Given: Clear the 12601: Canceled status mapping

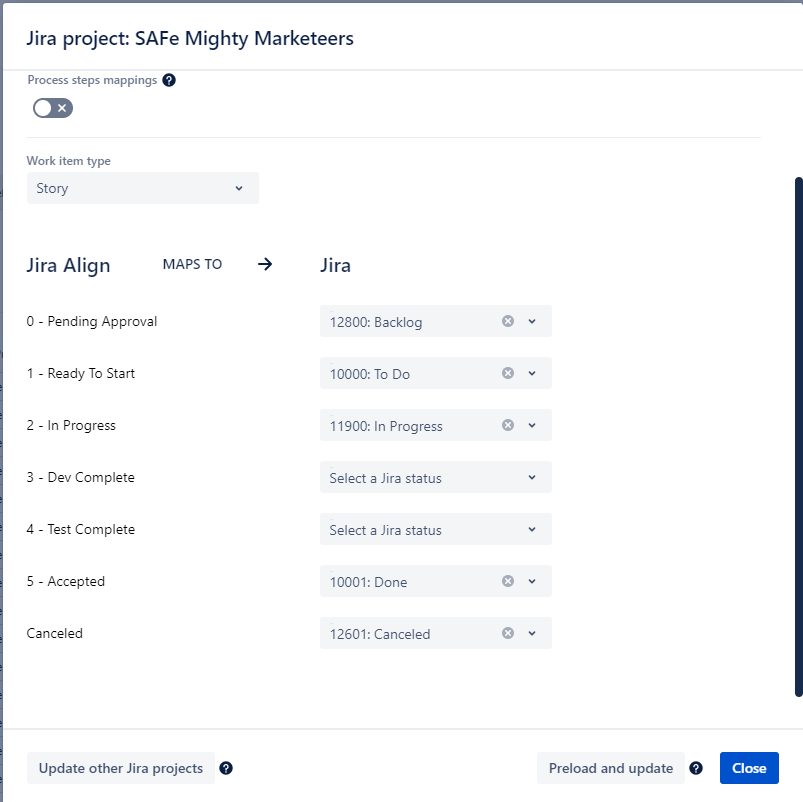Looking at the screenshot, I should pyautogui.click(x=507, y=633).
